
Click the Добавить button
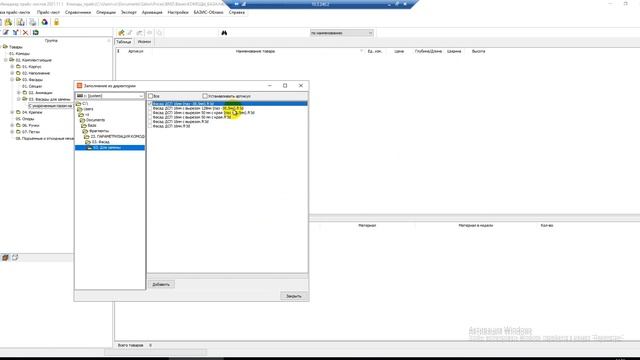pos(161,284)
